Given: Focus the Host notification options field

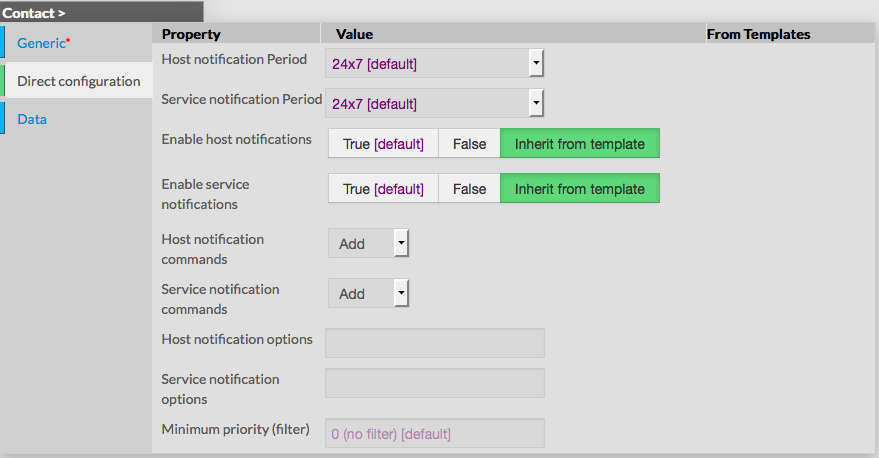Looking at the screenshot, I should [x=434, y=343].
